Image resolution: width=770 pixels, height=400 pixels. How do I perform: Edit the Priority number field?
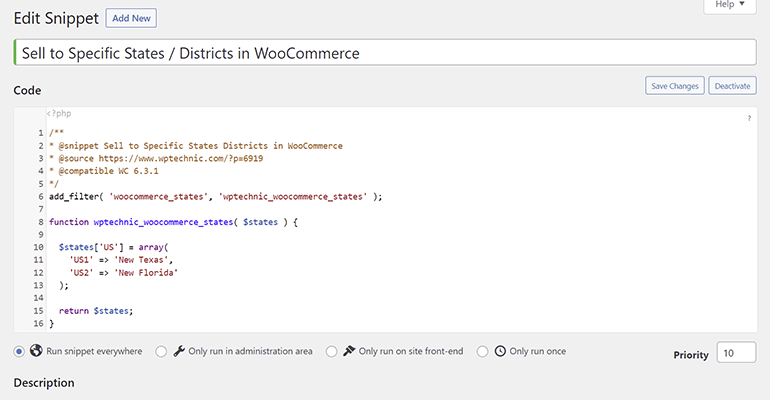point(736,352)
